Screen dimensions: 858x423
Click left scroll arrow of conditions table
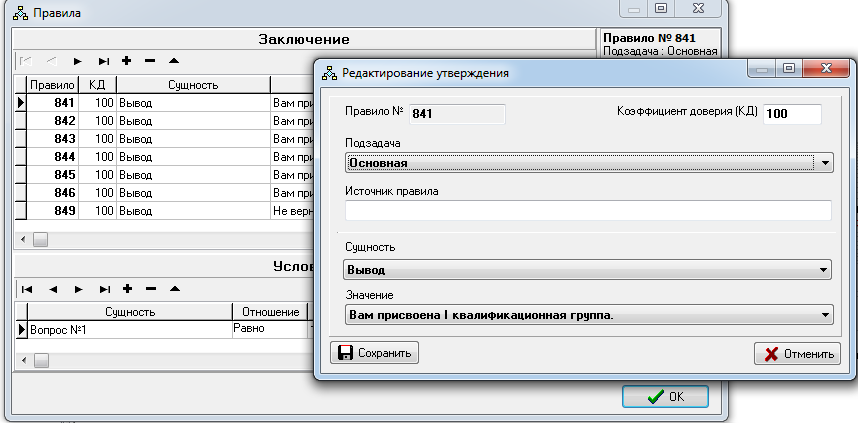click(23, 361)
